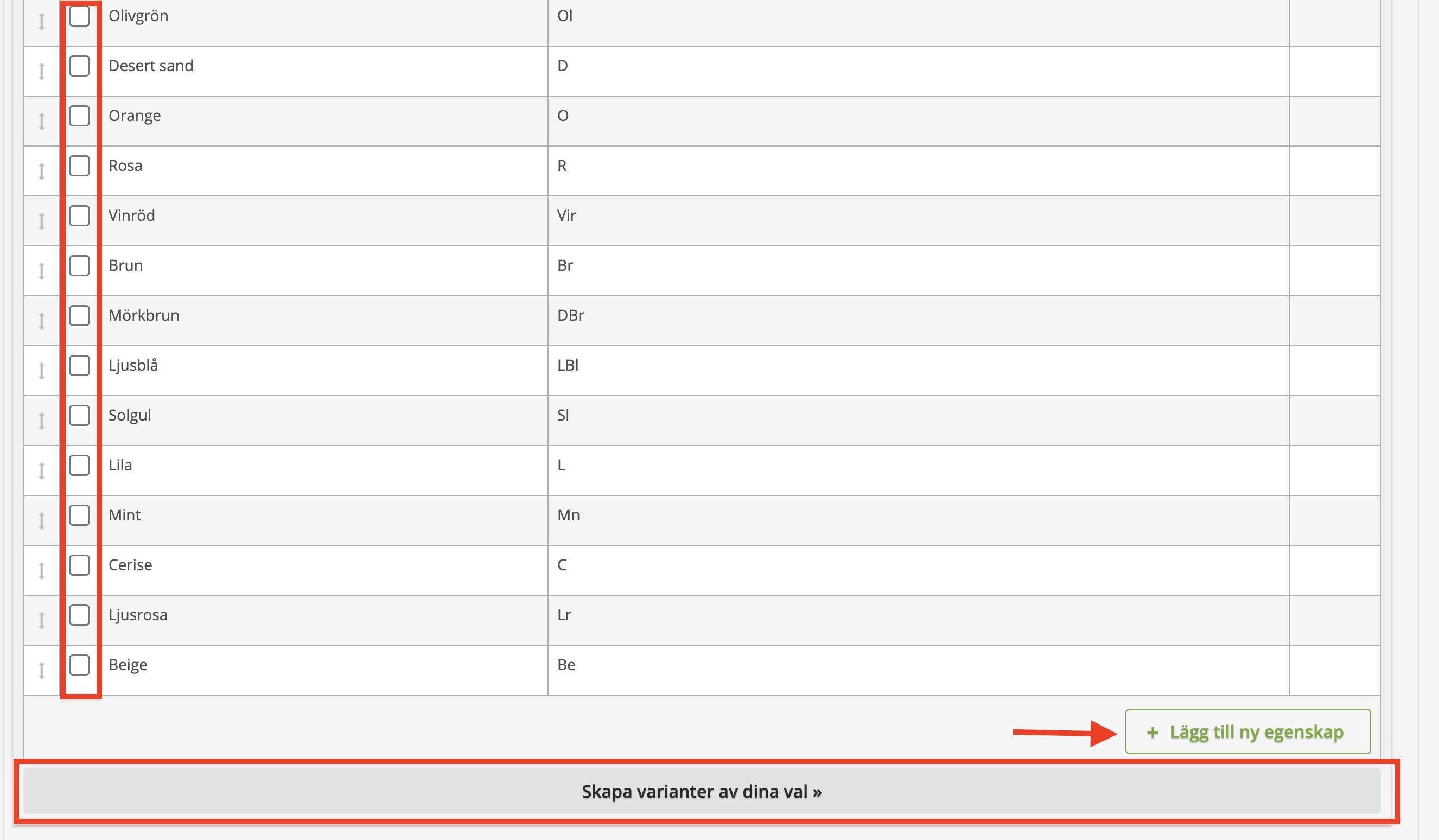The height and width of the screenshot is (840, 1439).
Task: Click the drag handle icon for Vinröd
Action: (x=42, y=221)
